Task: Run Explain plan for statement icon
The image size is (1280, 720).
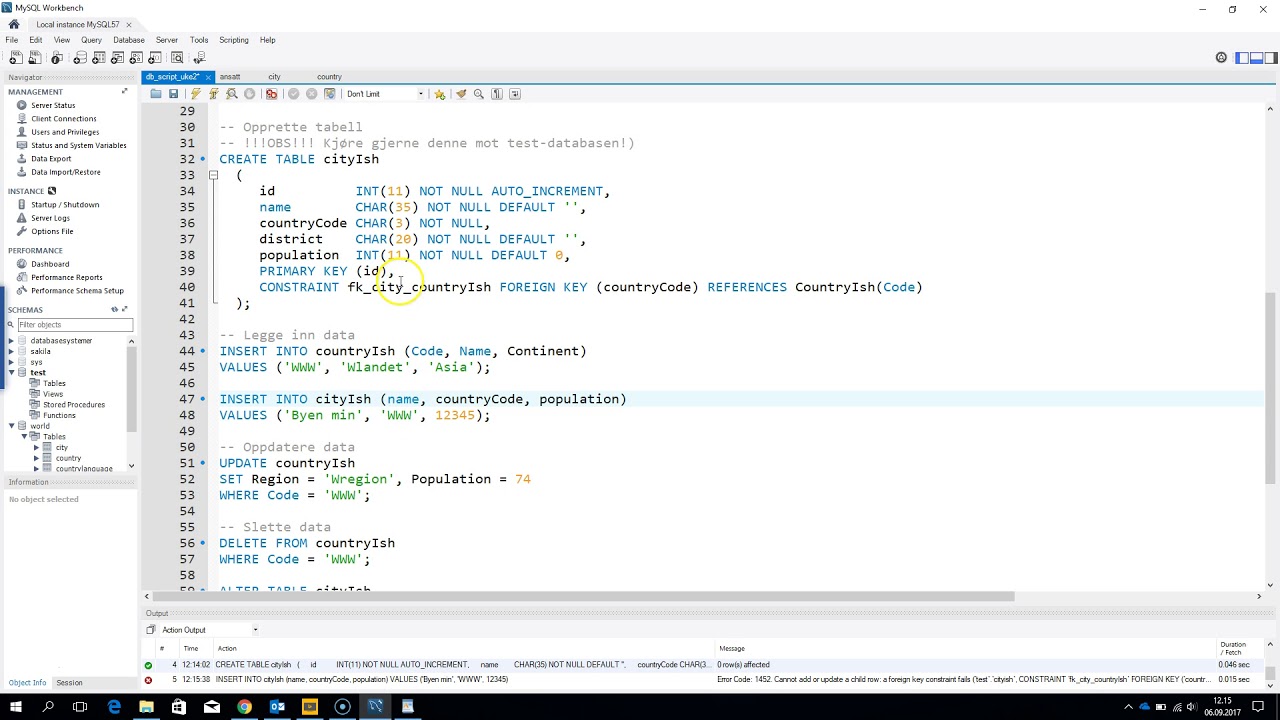Action: pyautogui.click(x=232, y=94)
